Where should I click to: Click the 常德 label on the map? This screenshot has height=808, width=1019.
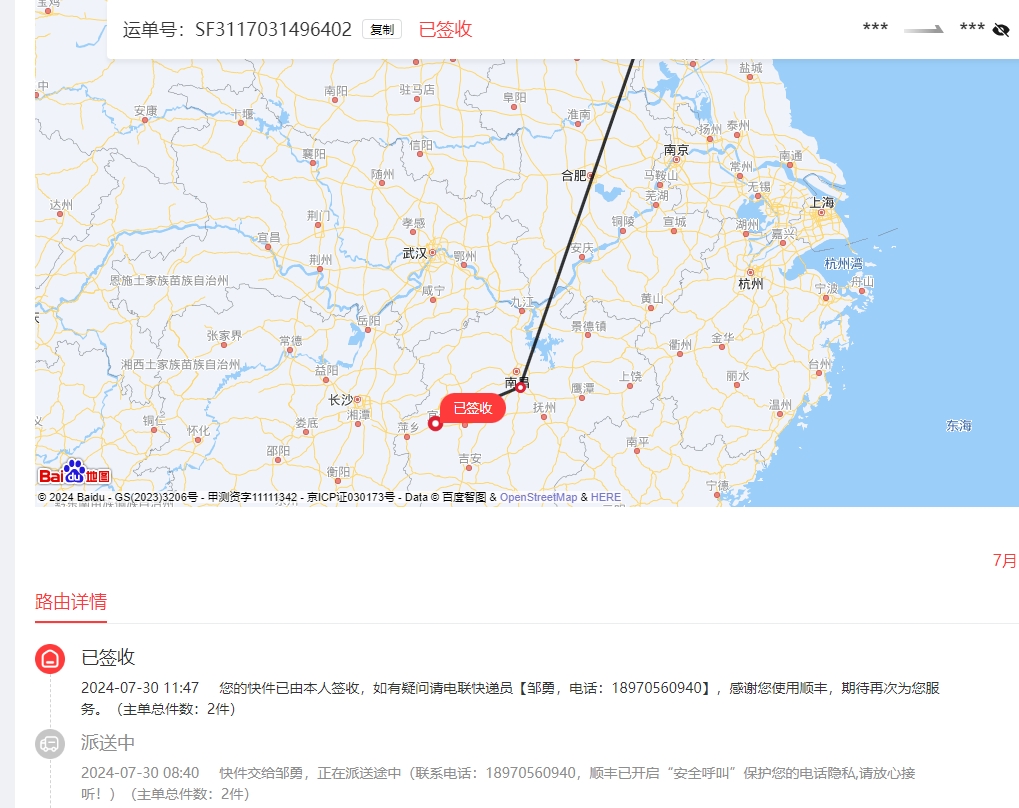(290, 341)
